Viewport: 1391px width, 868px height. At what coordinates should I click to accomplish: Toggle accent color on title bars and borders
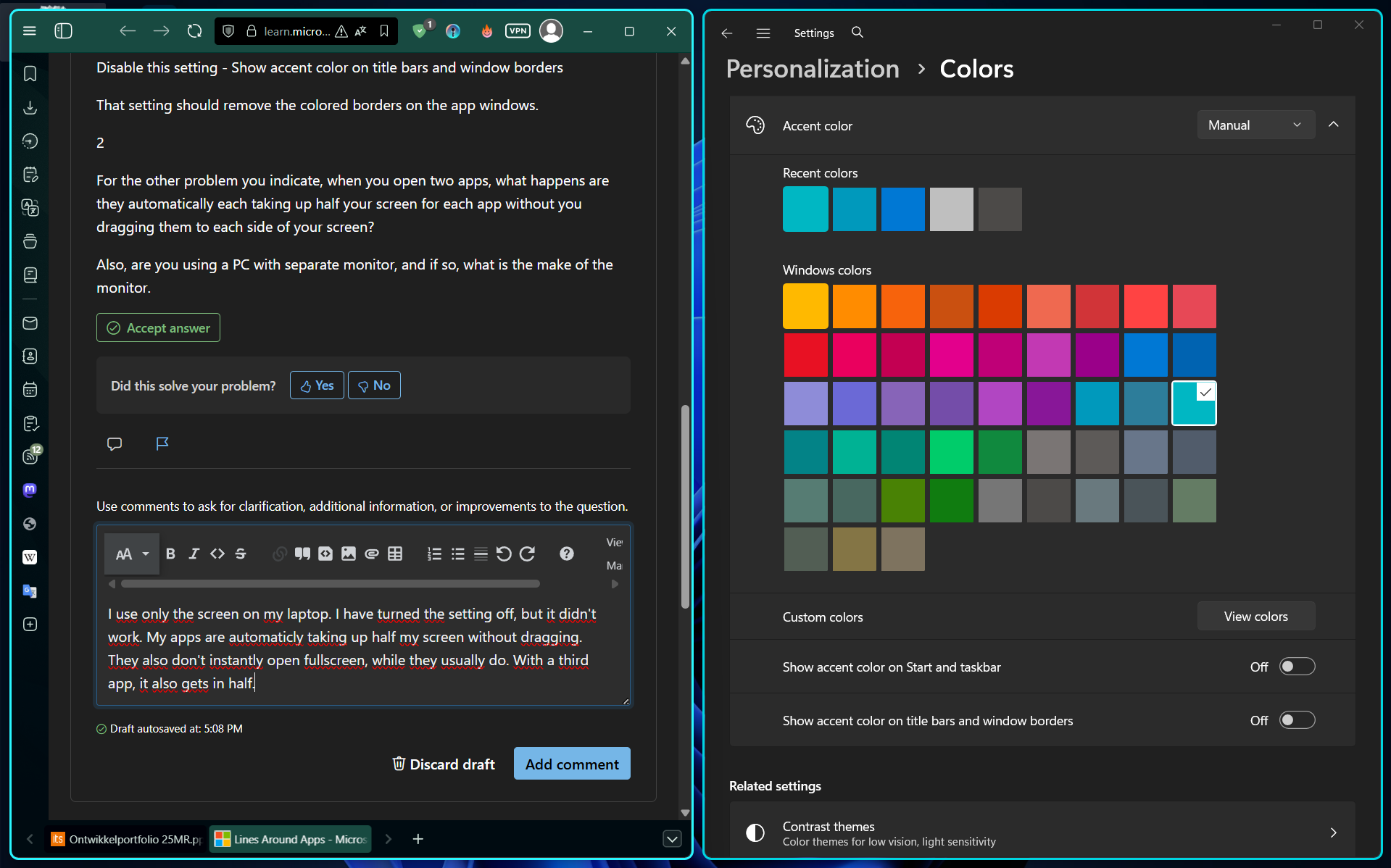tap(1297, 720)
